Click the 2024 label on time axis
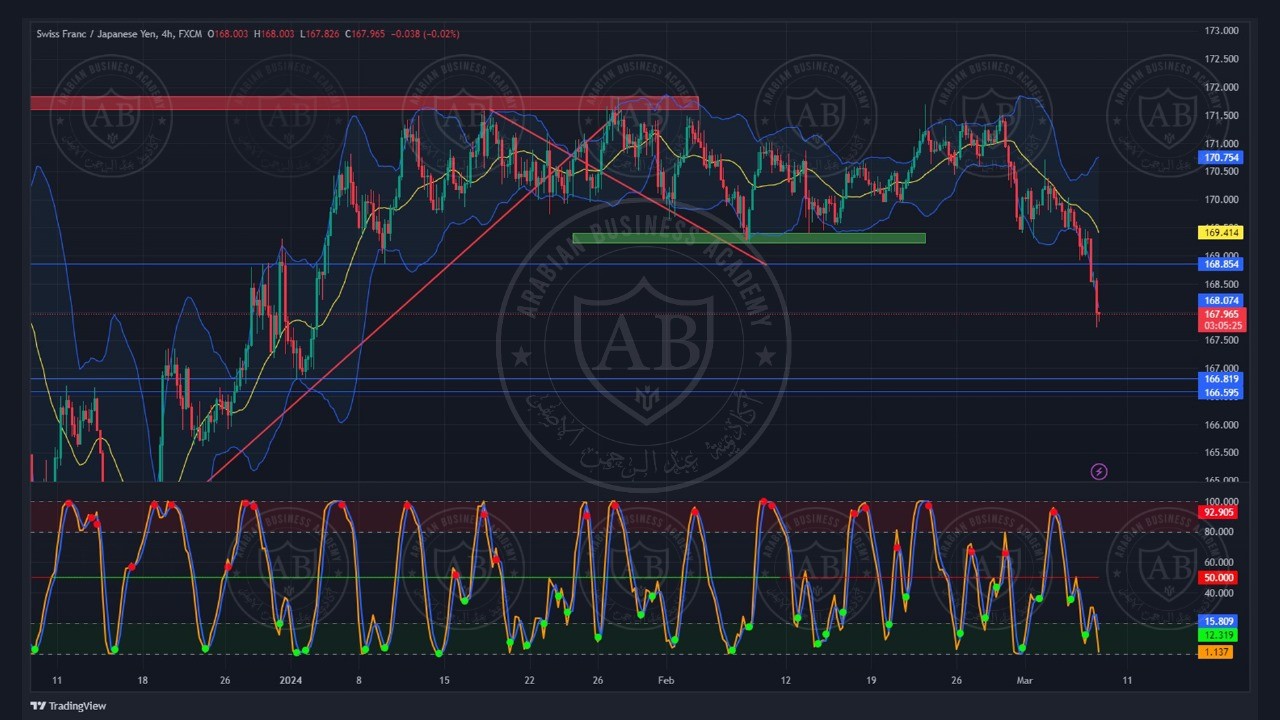This screenshot has height=720, width=1280. 290,680
